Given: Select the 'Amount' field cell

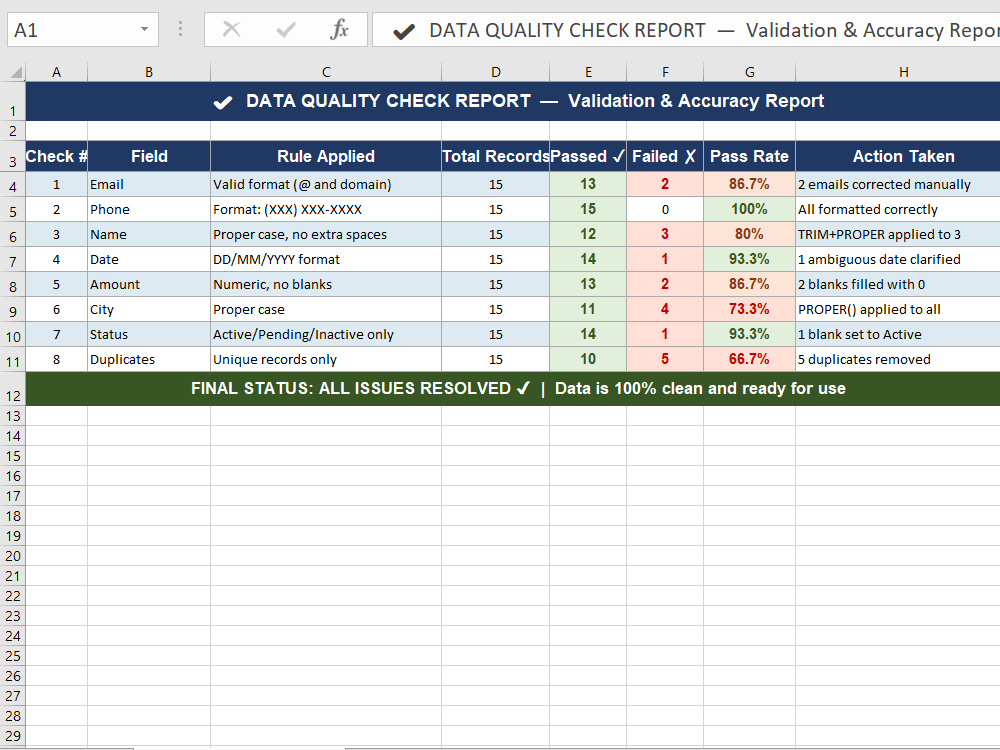Looking at the screenshot, I should [x=149, y=284].
